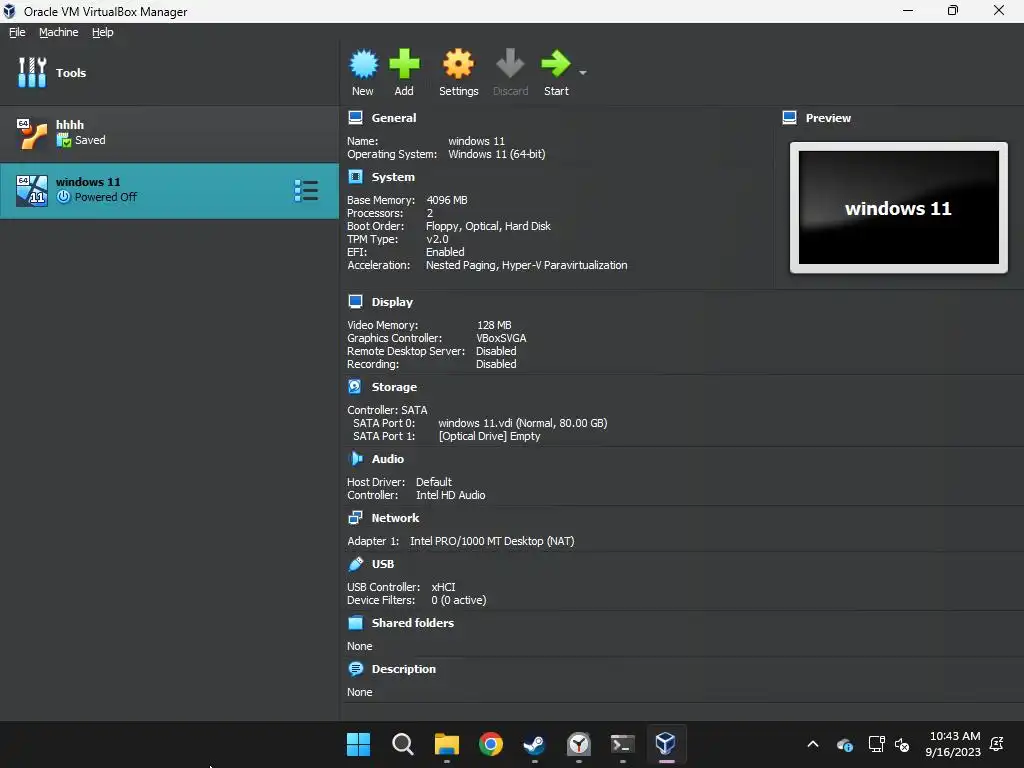Click the Add machine plus icon
This screenshot has height=768, width=1024.
[x=404, y=64]
